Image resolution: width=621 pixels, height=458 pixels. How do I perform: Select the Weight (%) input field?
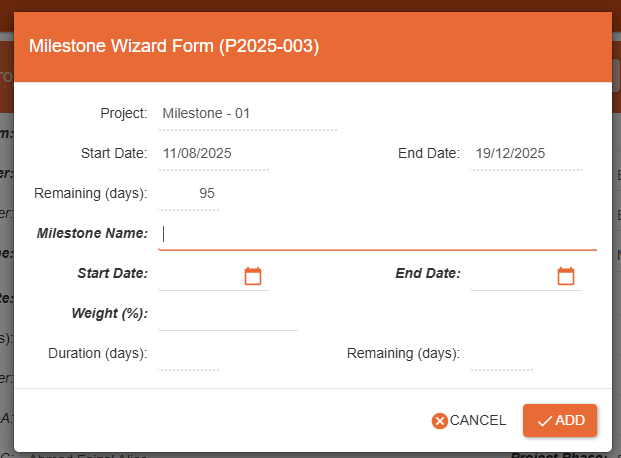pos(228,315)
